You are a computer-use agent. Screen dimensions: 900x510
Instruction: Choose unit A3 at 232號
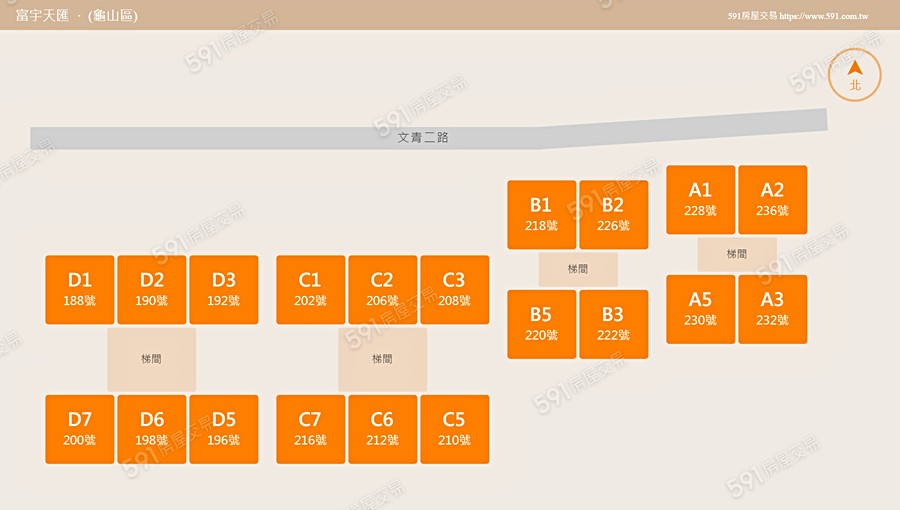pos(772,309)
